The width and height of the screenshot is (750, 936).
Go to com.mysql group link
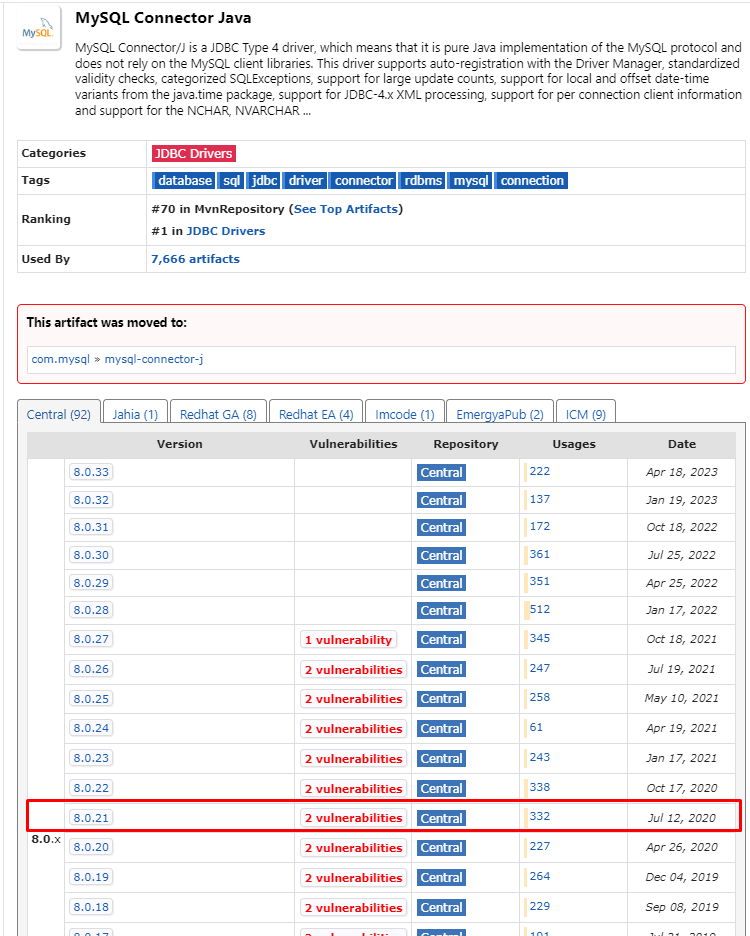pos(60,359)
